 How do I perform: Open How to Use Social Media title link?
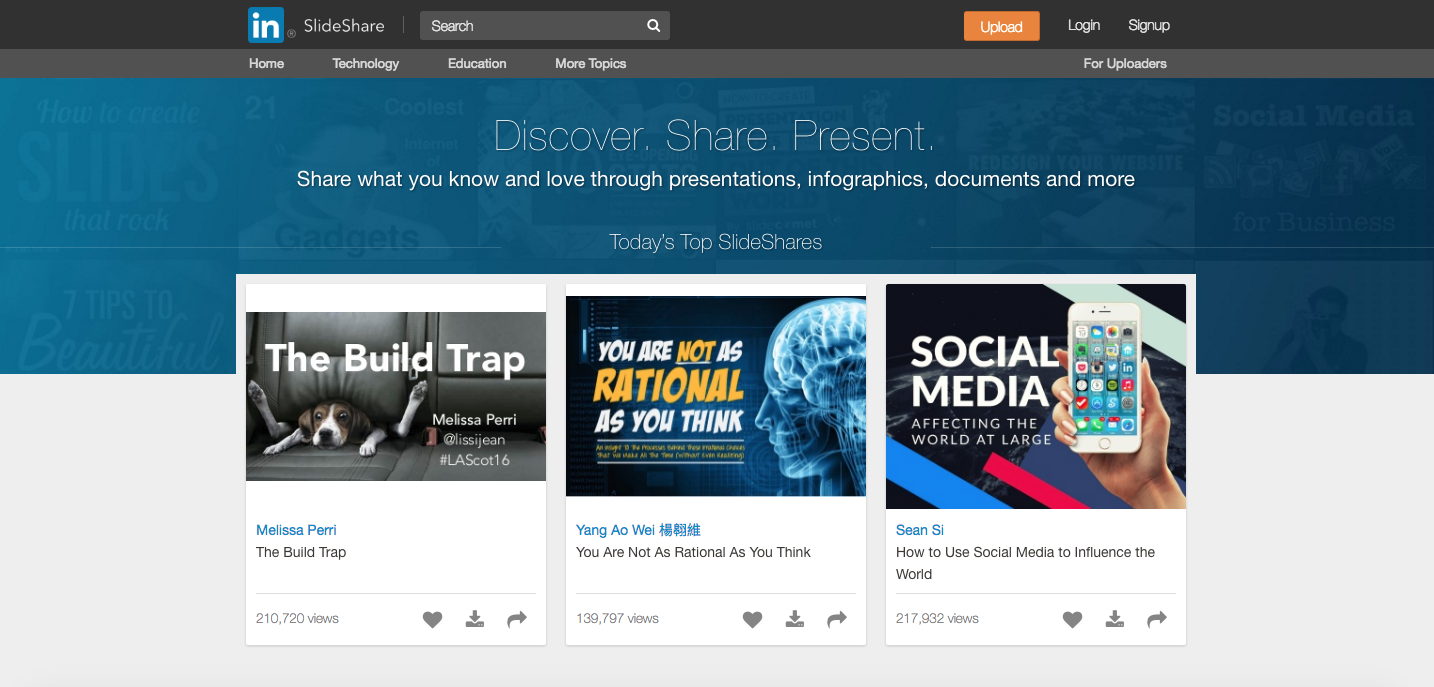tap(1025, 563)
